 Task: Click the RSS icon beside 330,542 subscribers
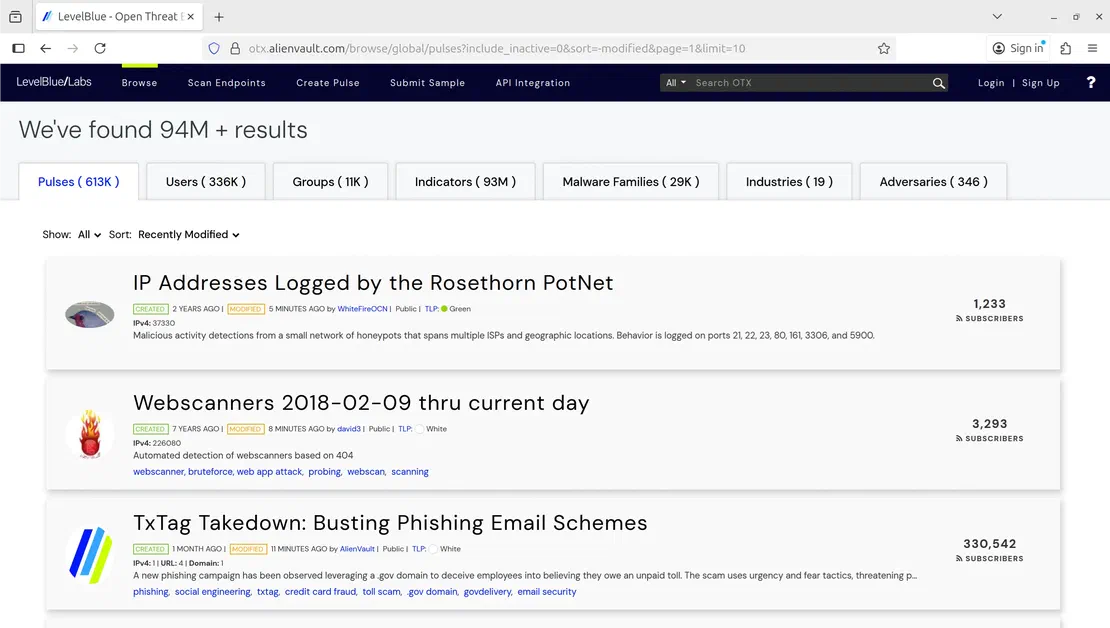tap(959, 559)
